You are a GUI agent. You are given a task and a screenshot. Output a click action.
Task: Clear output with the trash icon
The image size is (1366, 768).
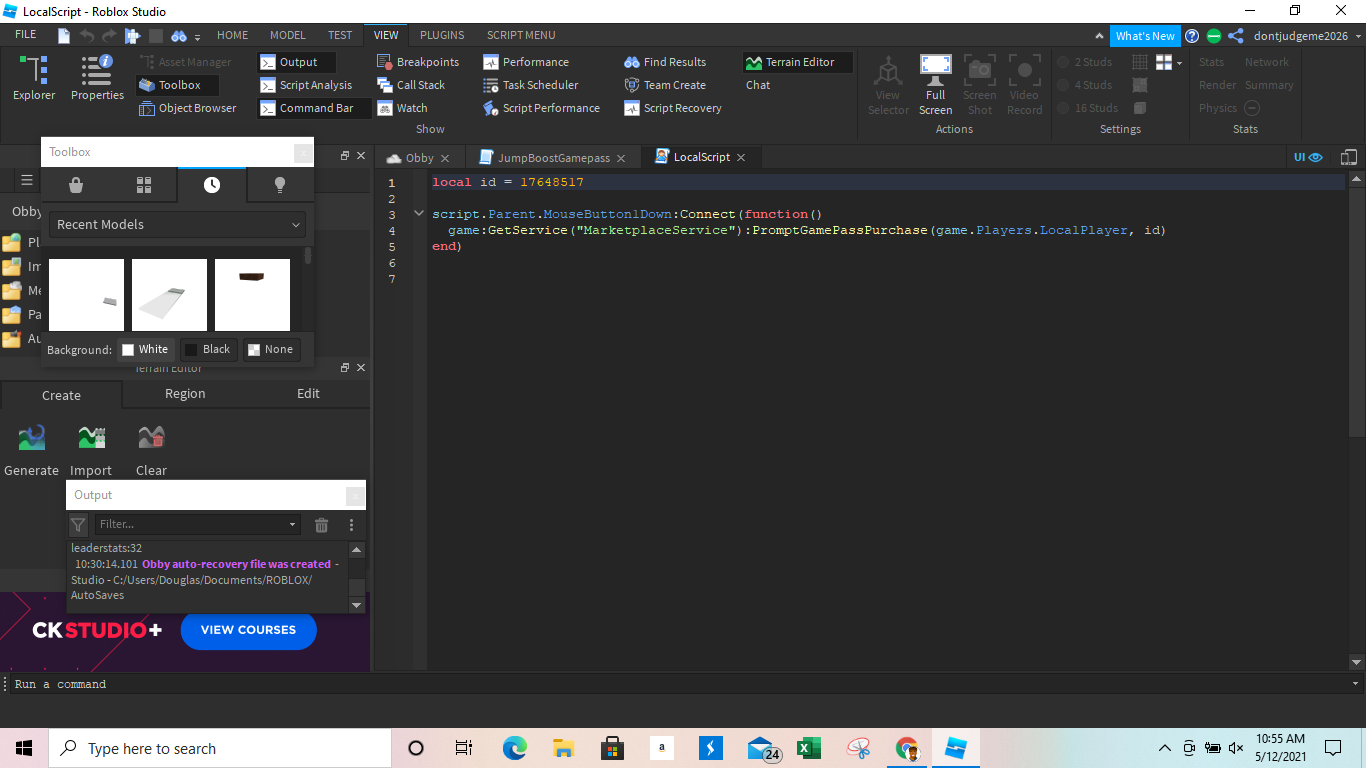[322, 525]
